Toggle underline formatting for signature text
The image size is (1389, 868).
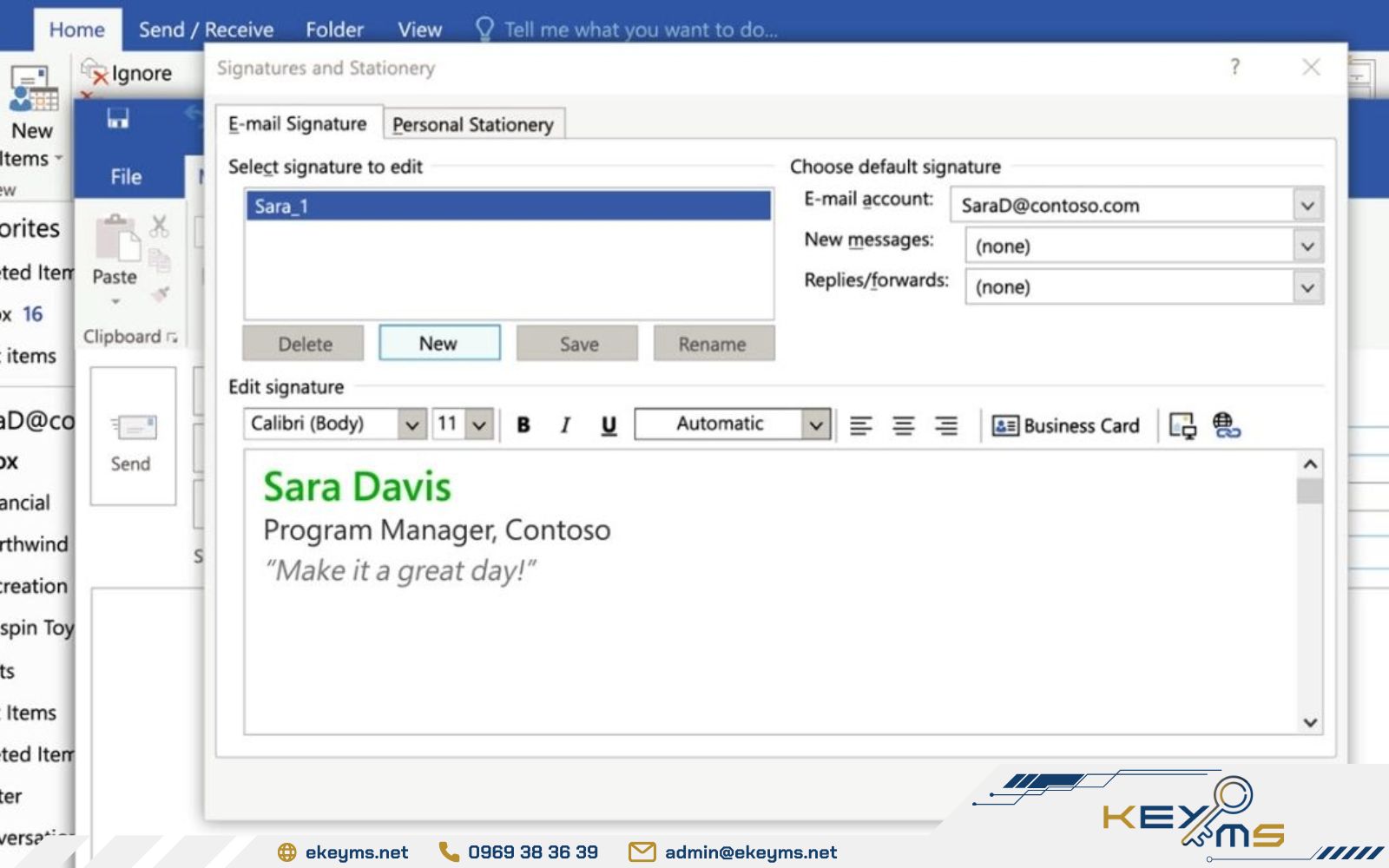pos(609,424)
